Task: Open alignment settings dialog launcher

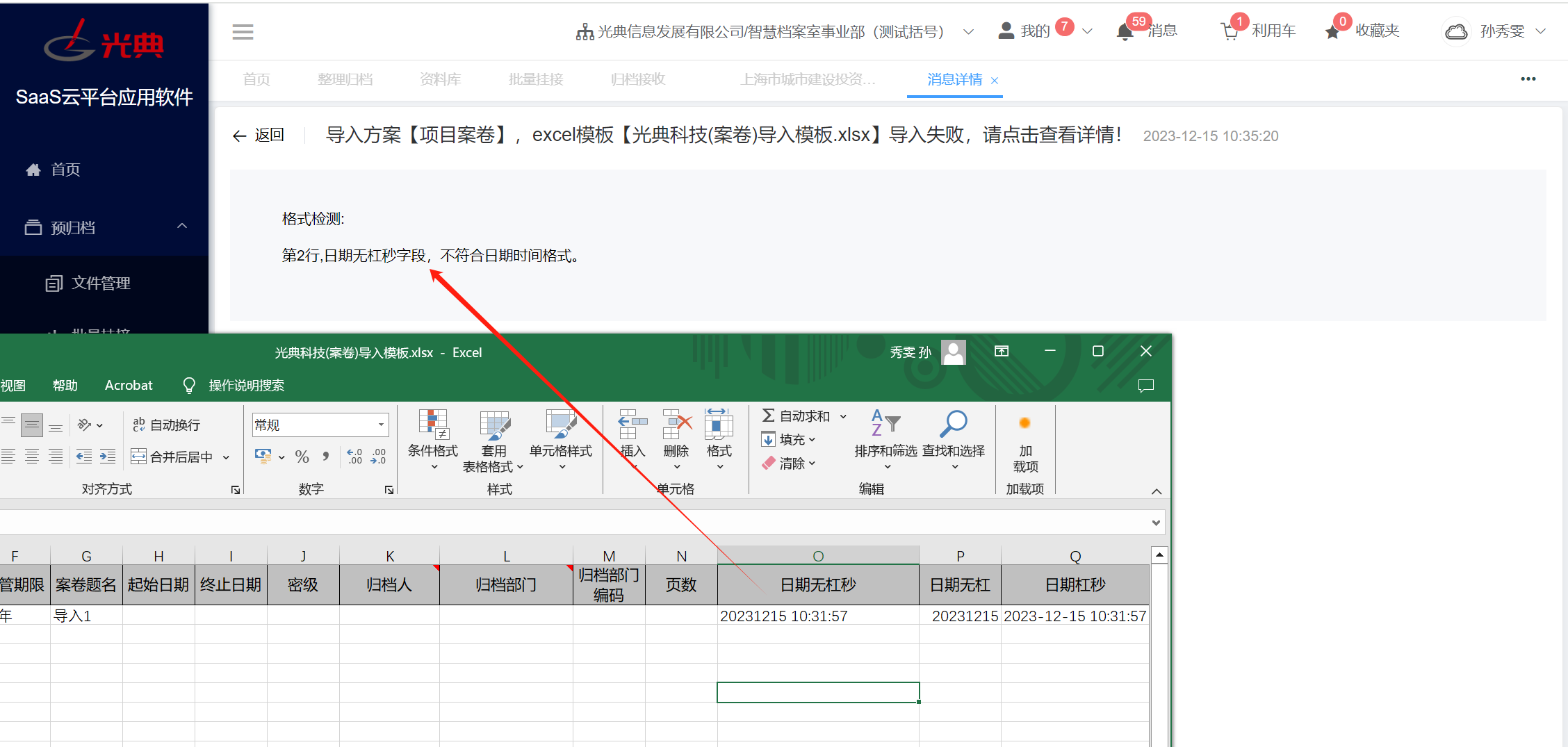Action: [x=236, y=490]
